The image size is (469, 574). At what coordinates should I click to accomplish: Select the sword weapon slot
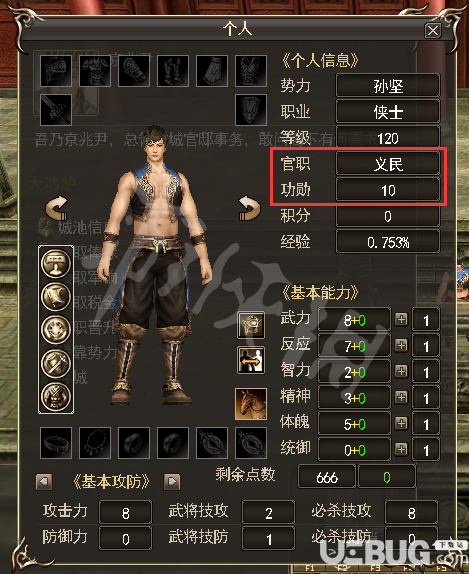click(56, 110)
